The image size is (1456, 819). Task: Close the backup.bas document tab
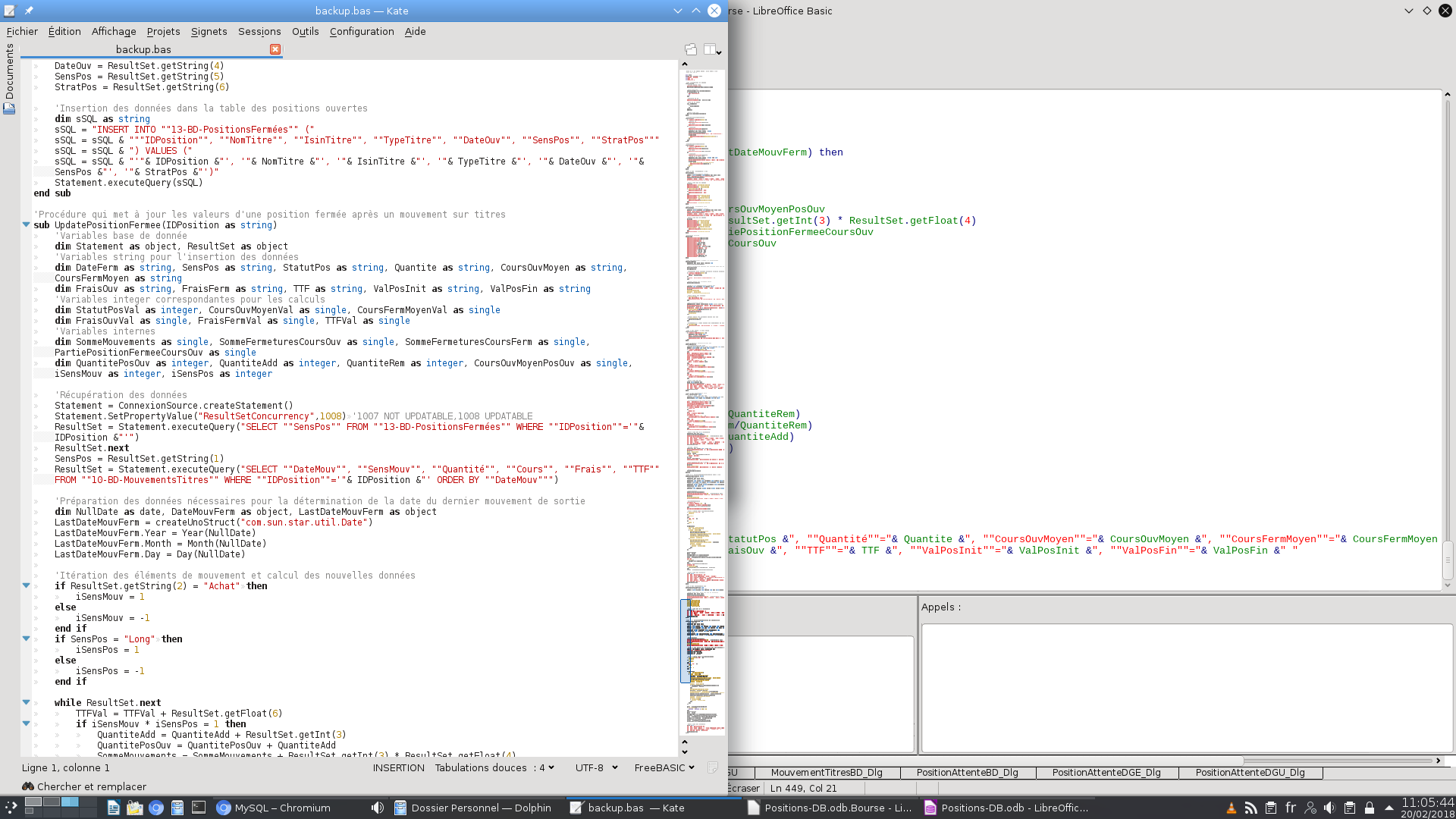[x=275, y=49]
